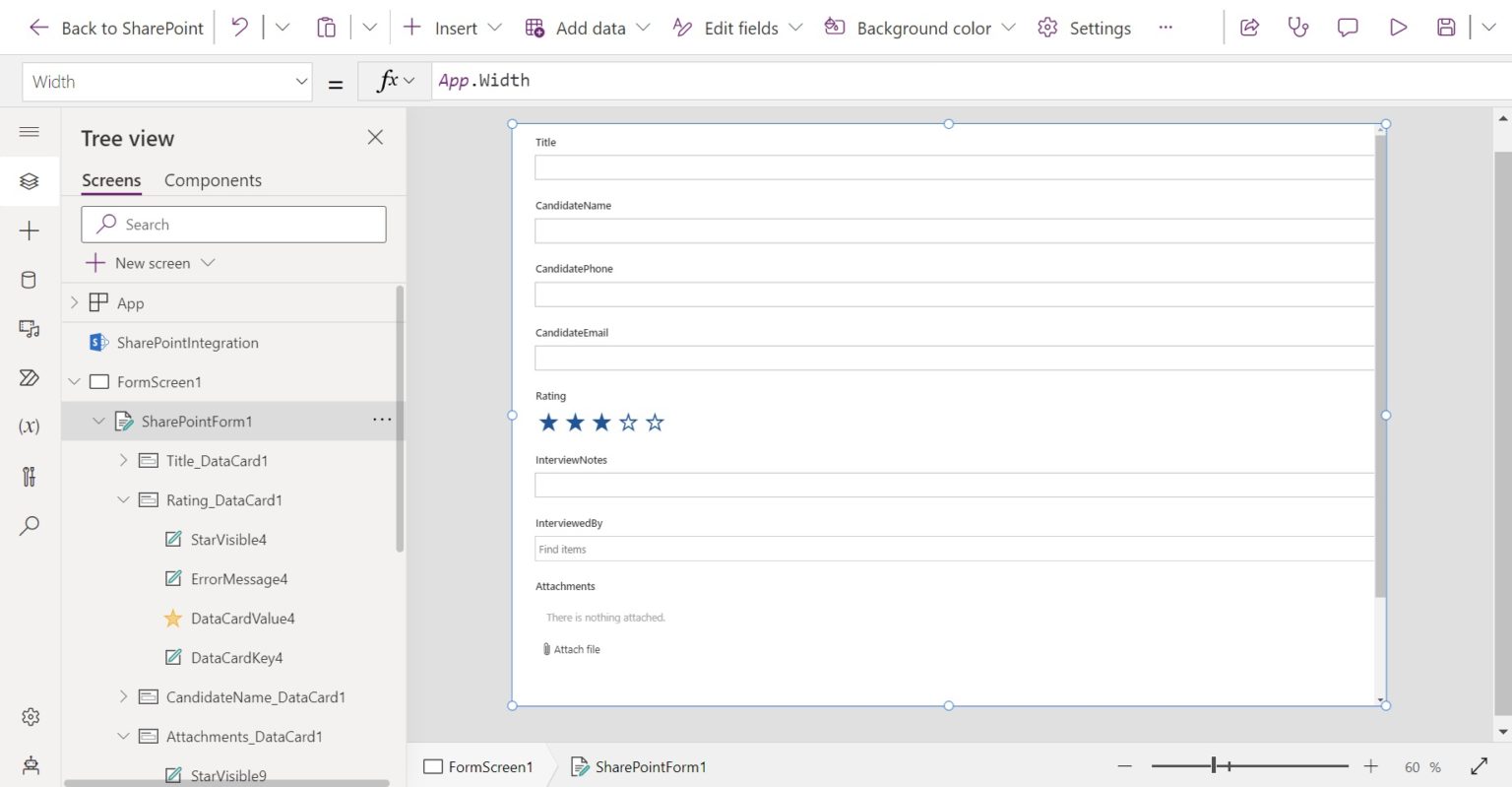The width and height of the screenshot is (1512, 787).
Task: Open the Power Automate panel
Action: click(30, 378)
